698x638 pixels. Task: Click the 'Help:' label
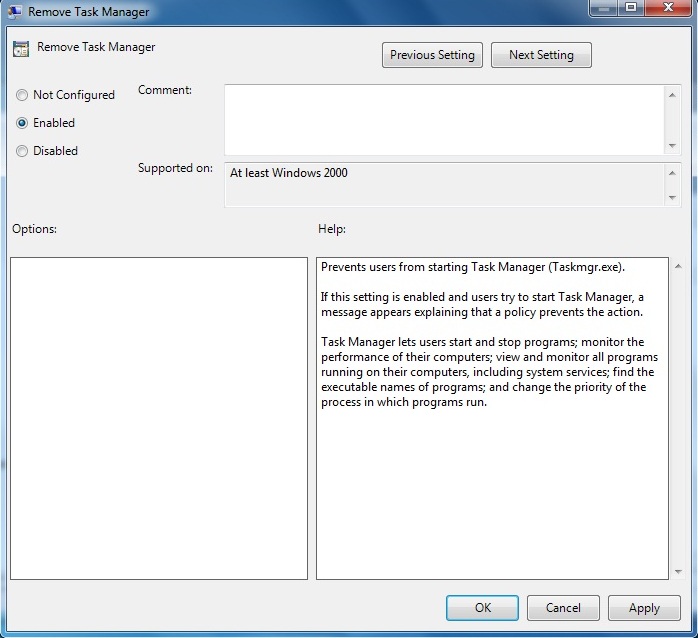pos(332,229)
